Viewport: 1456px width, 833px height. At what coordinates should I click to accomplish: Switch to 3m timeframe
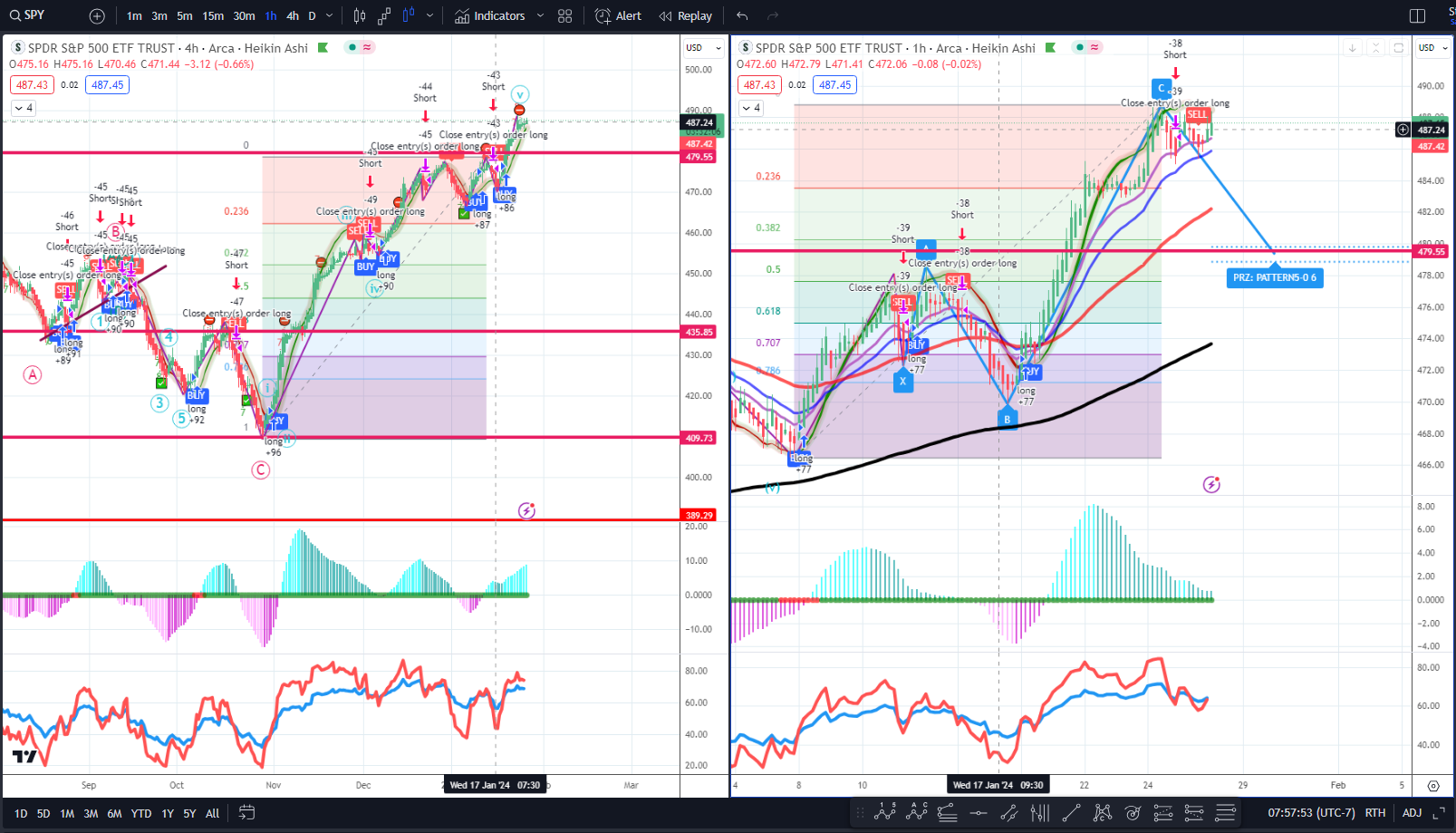point(159,15)
